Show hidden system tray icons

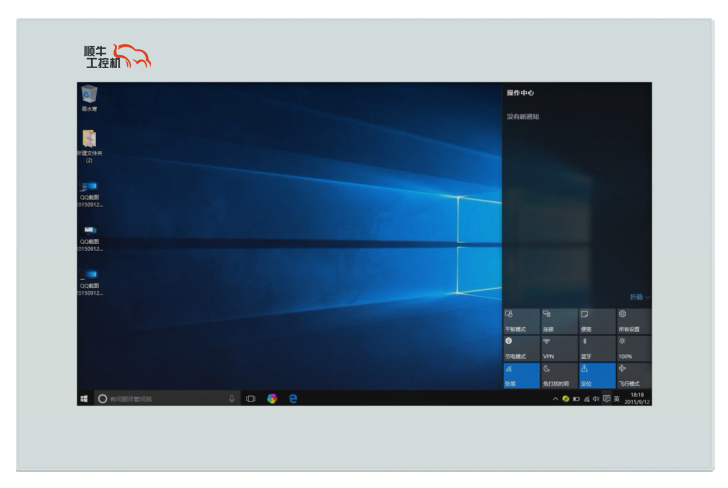tap(555, 399)
